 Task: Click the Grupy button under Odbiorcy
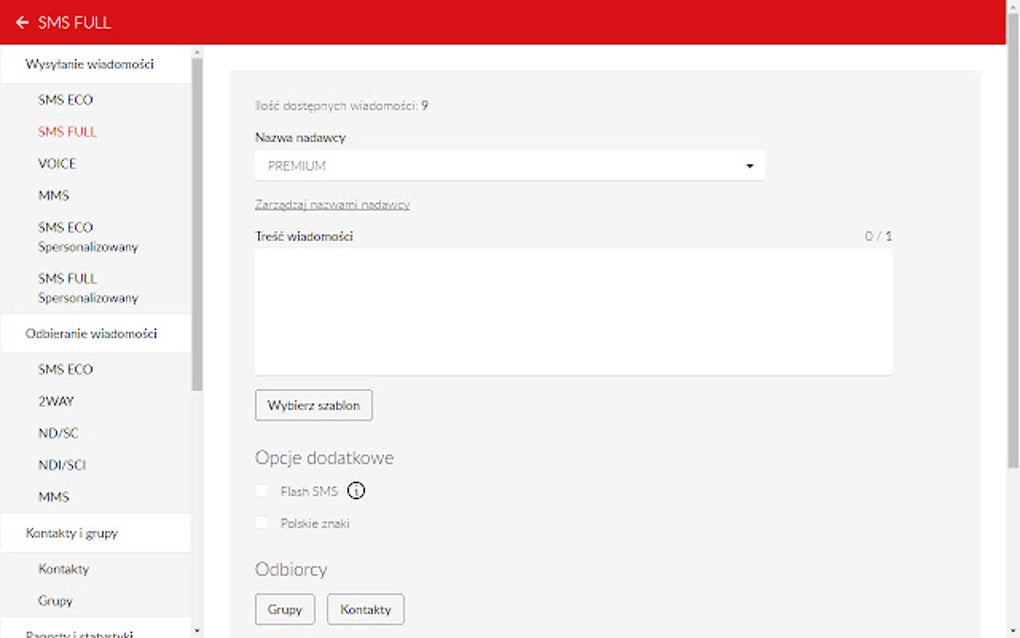(284, 609)
